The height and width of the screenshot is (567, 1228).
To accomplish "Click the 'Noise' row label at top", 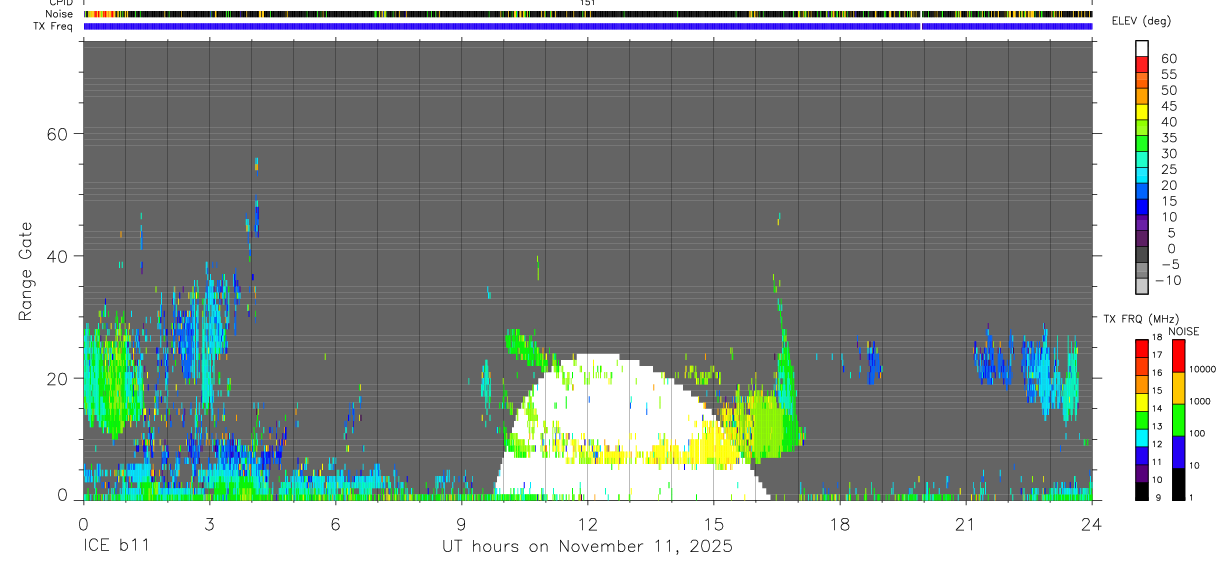I will click(x=58, y=14).
